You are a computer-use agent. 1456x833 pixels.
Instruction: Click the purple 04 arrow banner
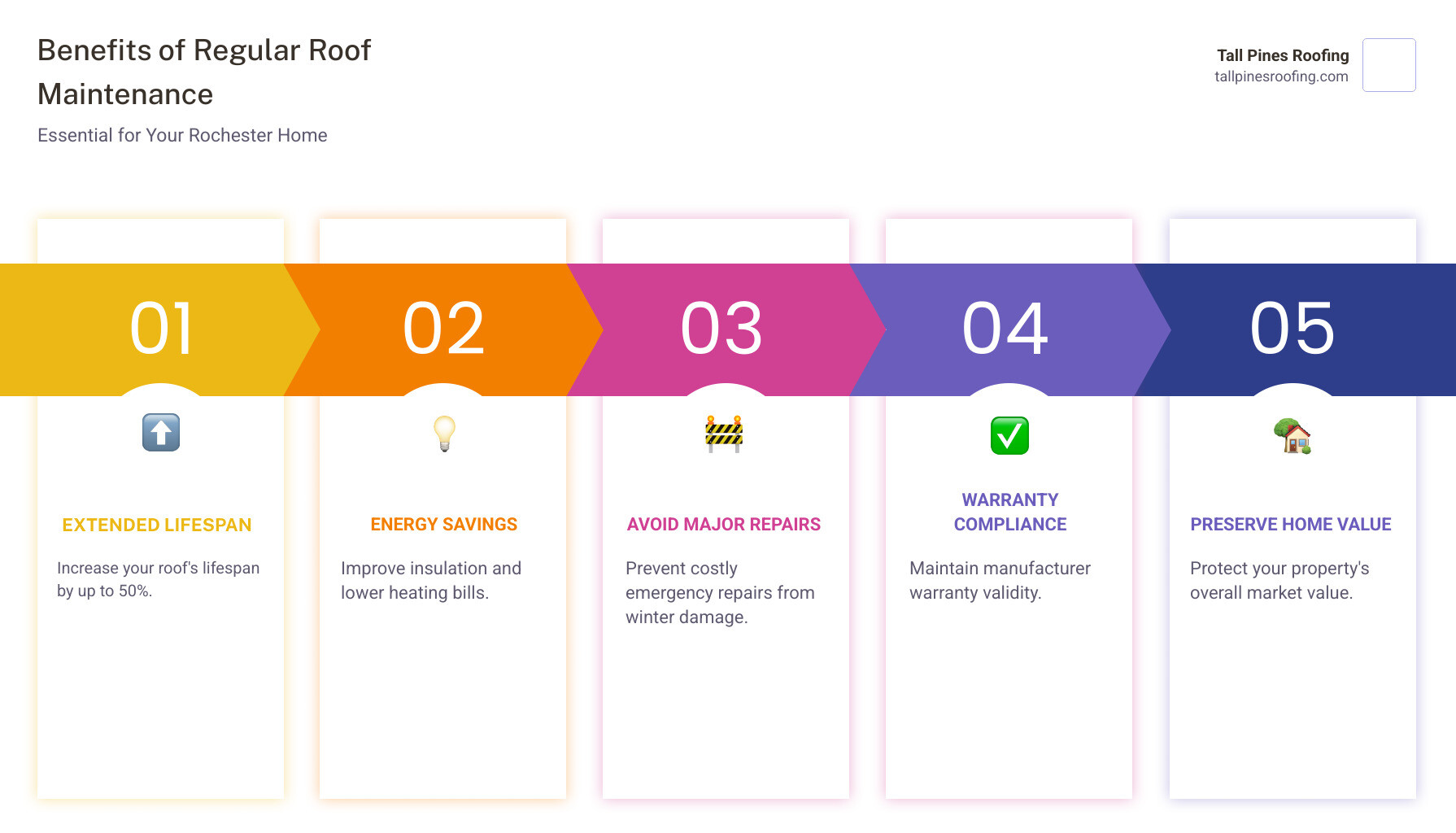pyautogui.click(x=1005, y=329)
